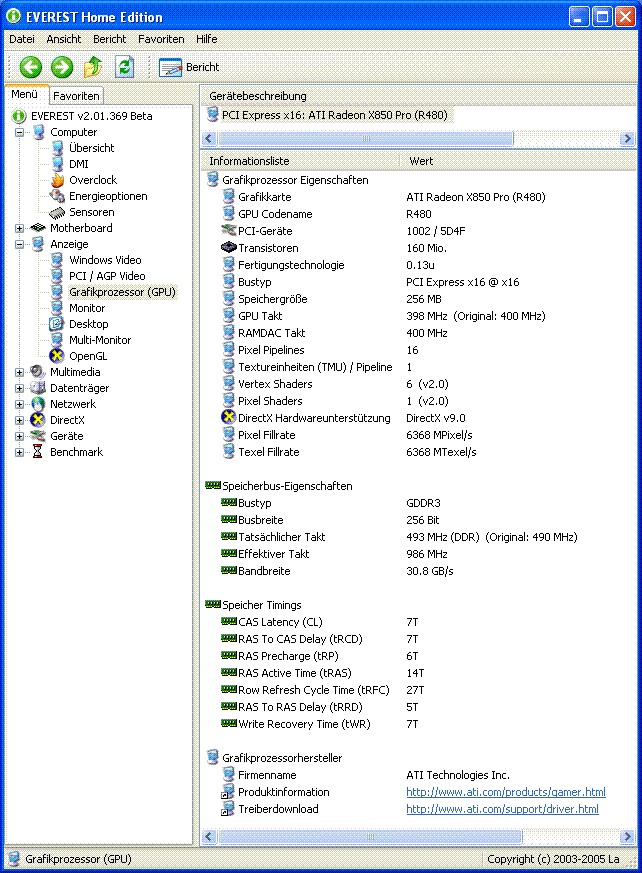Click the green Back arrow toolbar icon

pos(31,67)
